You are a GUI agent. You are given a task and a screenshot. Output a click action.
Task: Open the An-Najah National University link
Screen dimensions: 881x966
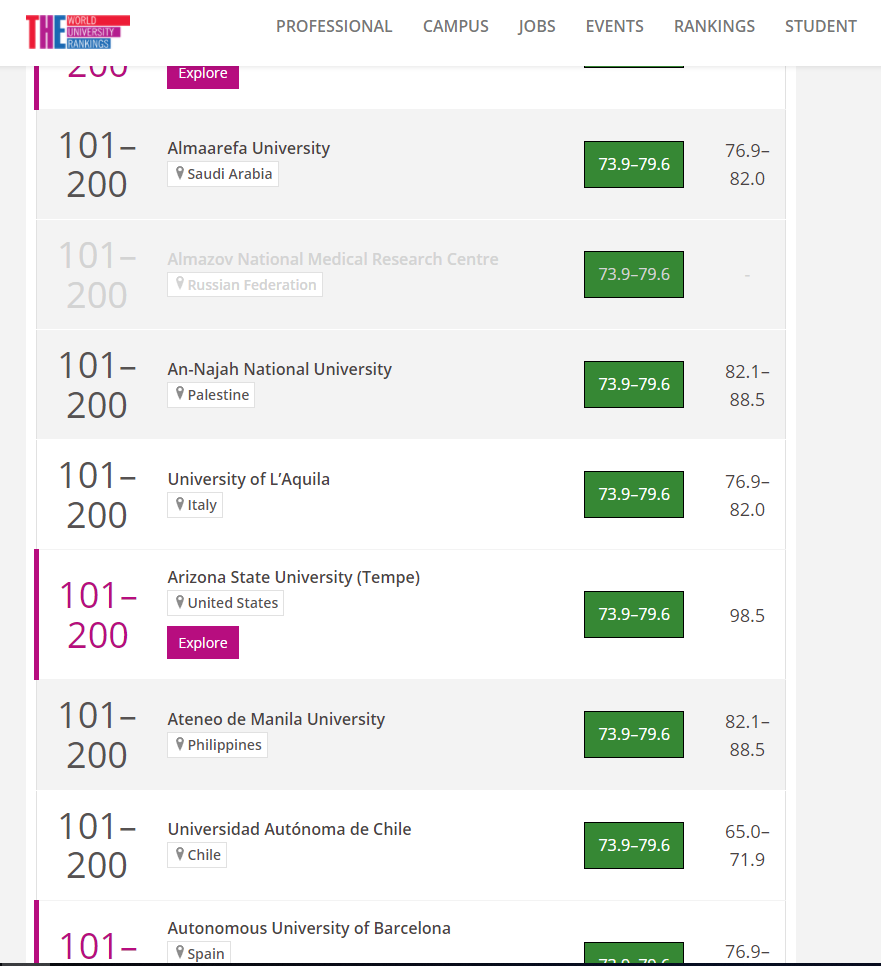280,369
